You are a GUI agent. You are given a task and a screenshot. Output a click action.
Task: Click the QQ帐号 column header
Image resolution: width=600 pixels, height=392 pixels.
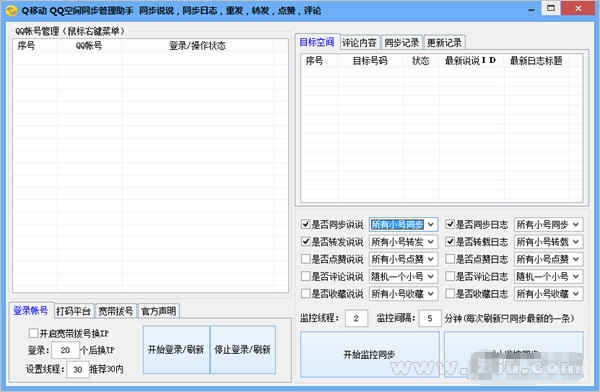click(89, 46)
